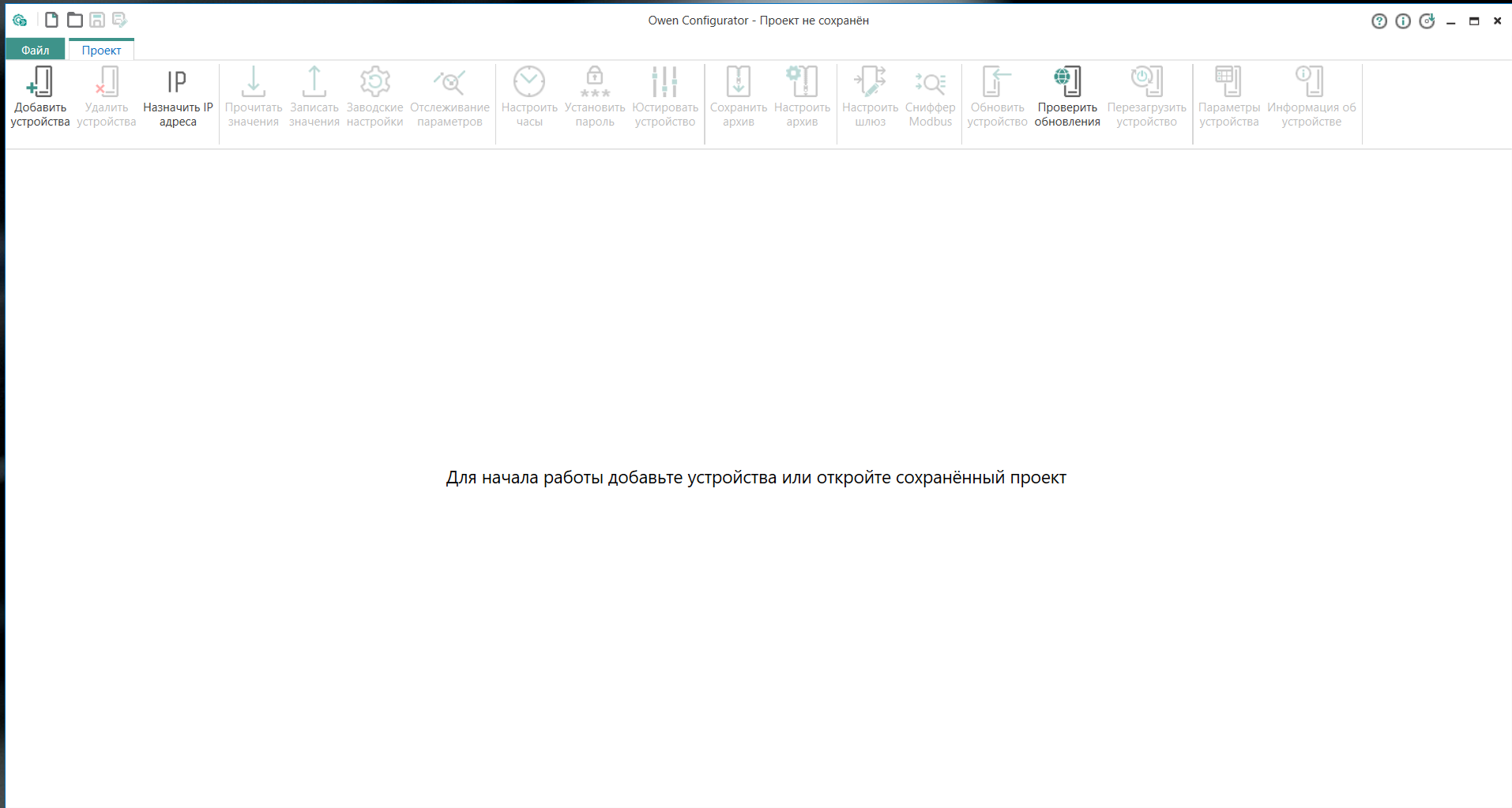This screenshot has height=808, width=1512.
Task: Click the Set password lock icon
Action: (595, 82)
